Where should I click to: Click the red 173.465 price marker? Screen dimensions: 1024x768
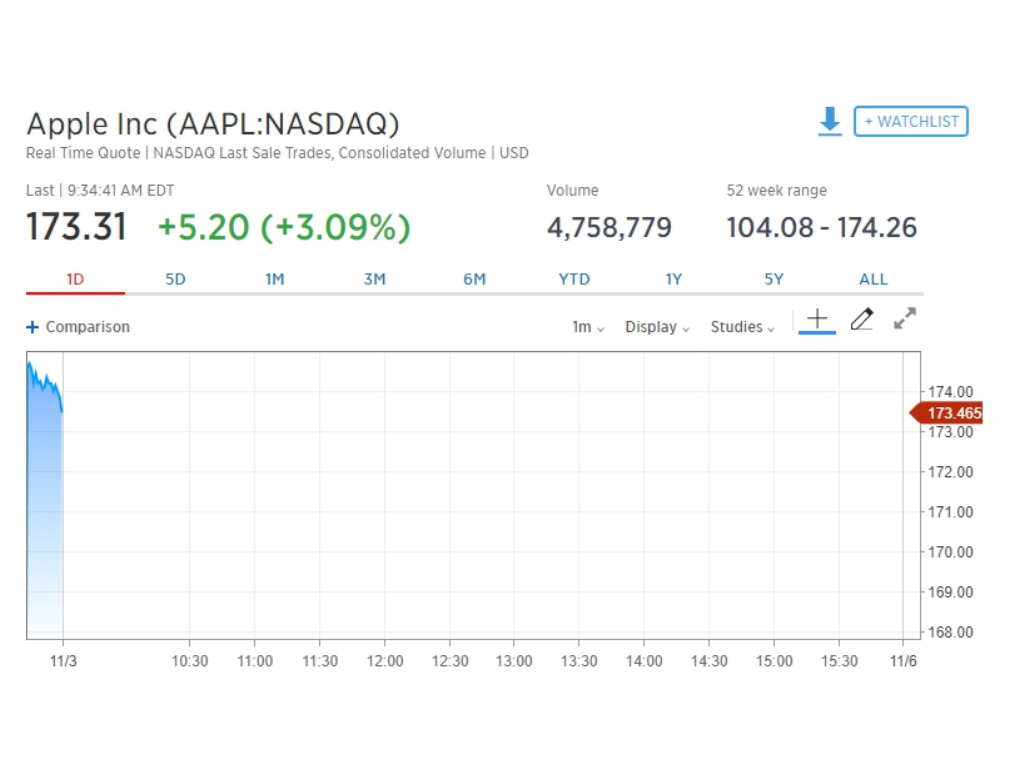950,413
